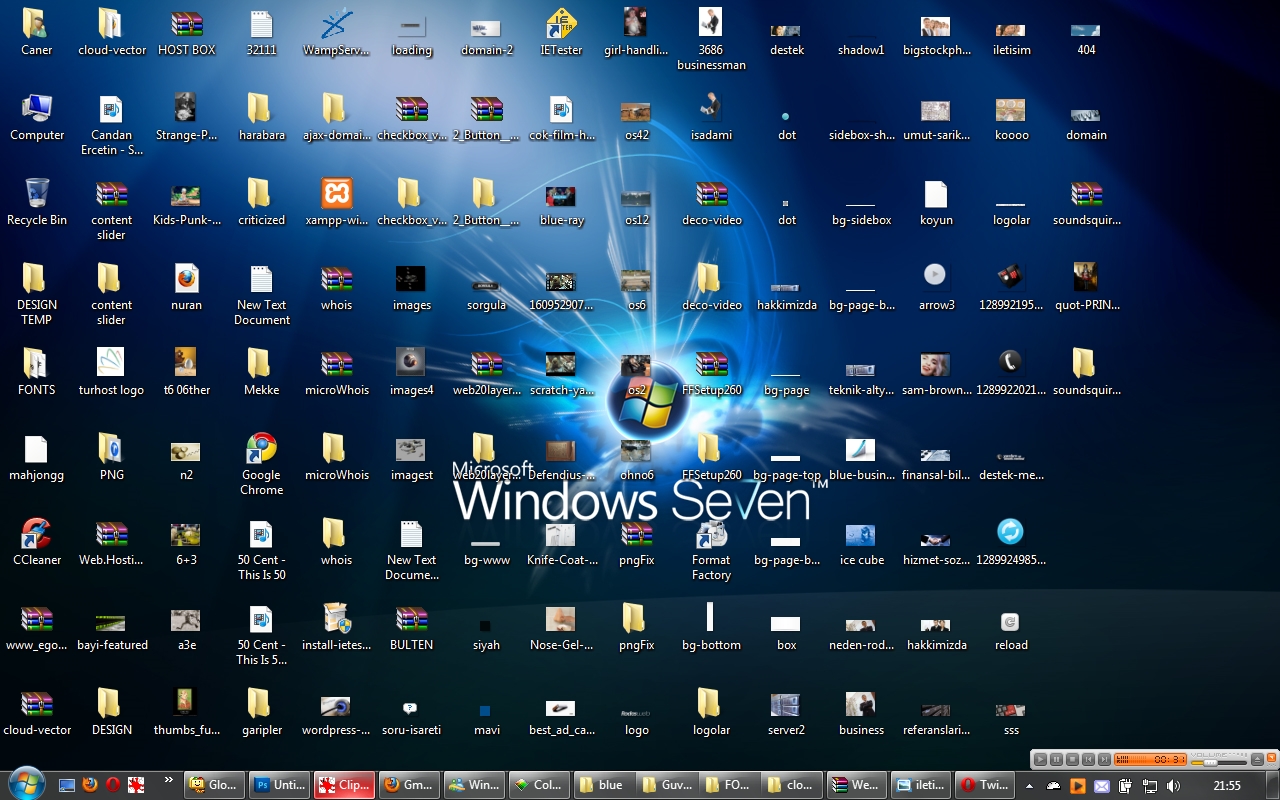Launch Google Chrome desktop shortcut

(261, 465)
